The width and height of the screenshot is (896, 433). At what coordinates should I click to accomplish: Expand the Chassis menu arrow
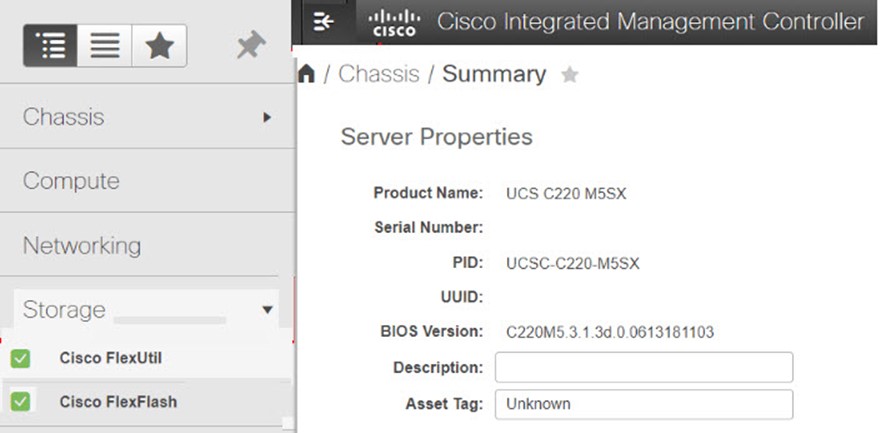click(x=267, y=117)
